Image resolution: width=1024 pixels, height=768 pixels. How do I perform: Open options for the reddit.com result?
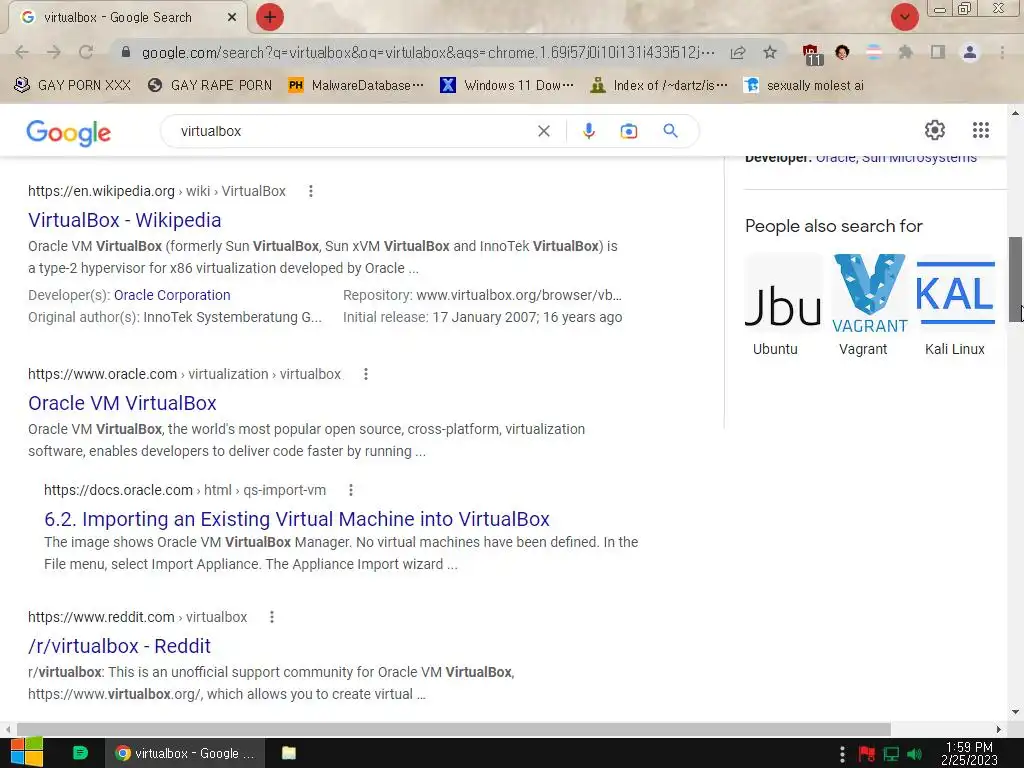click(272, 616)
